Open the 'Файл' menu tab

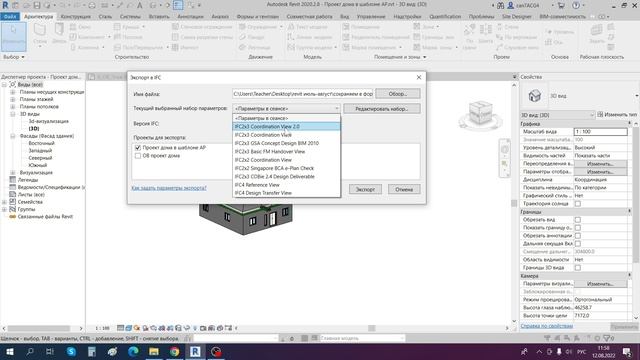[x=10, y=17]
